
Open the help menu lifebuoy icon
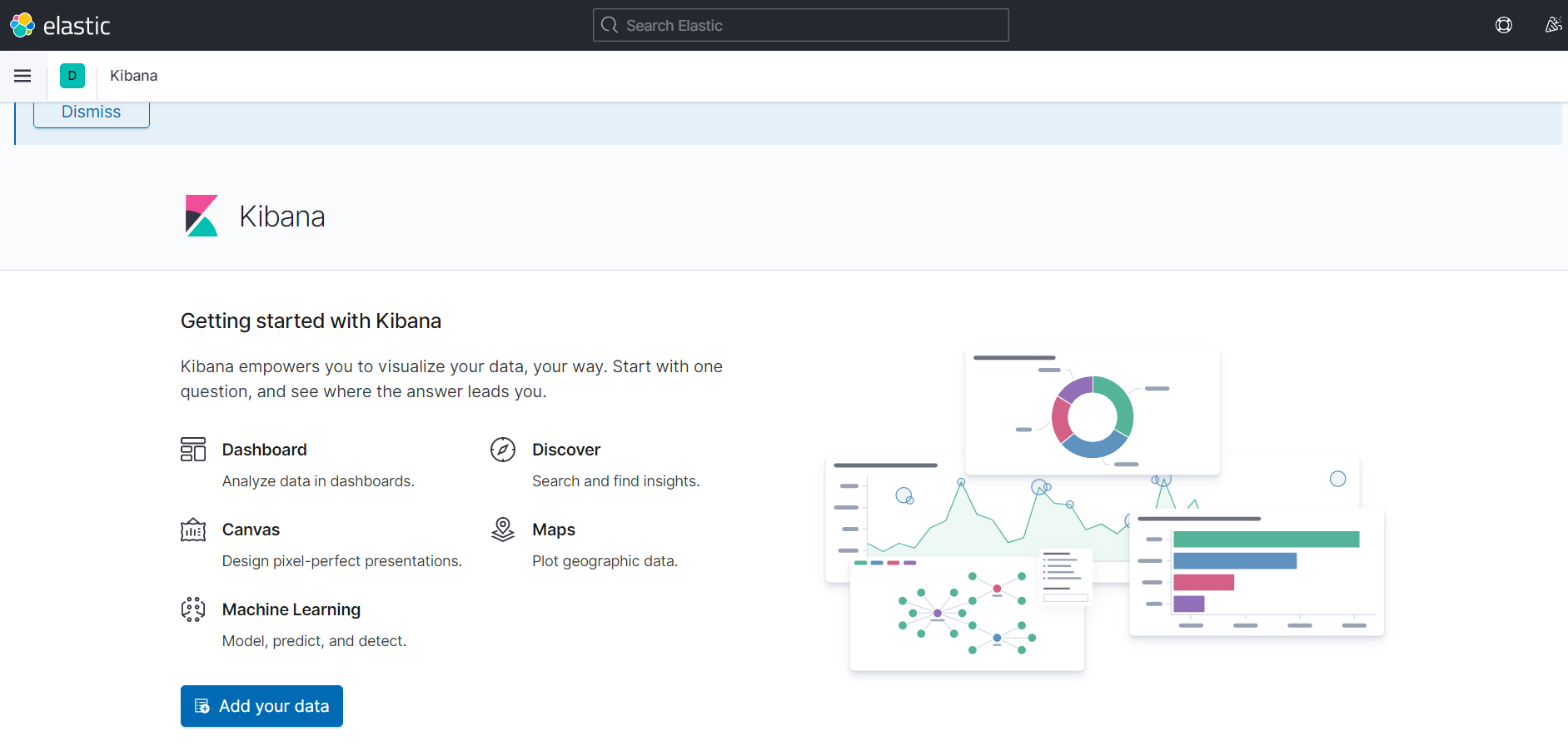(x=1503, y=25)
